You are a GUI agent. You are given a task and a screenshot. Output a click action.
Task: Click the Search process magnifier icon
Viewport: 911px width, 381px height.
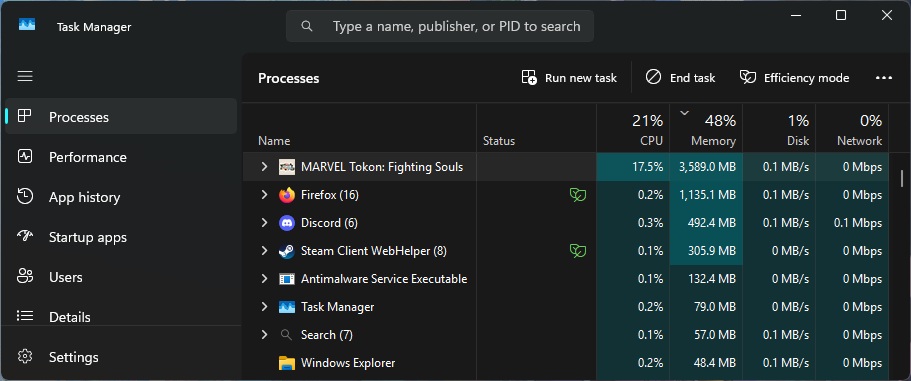[286, 335]
